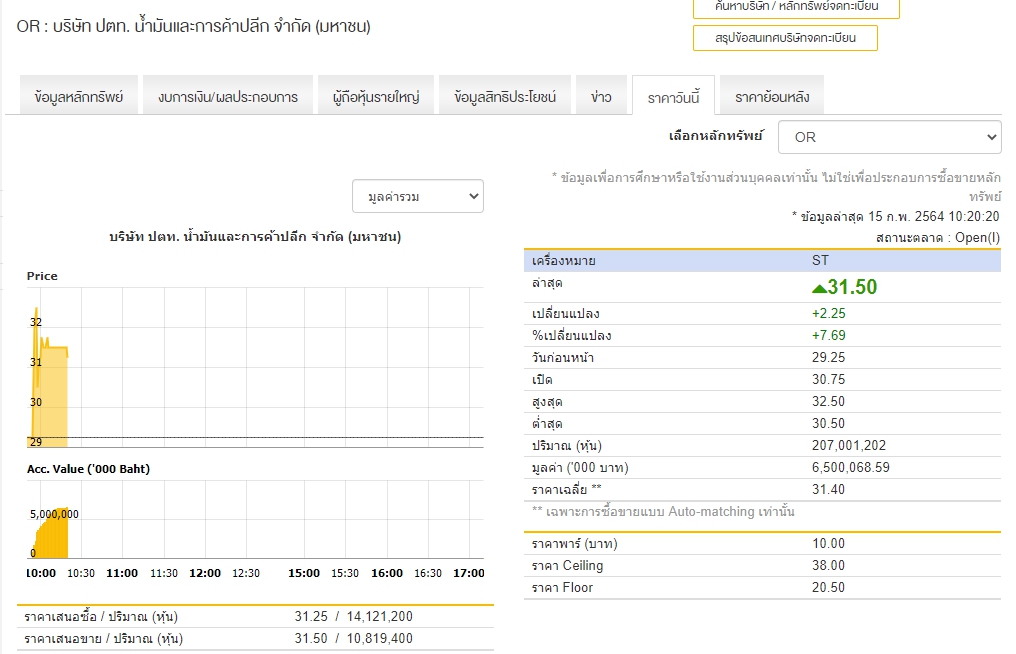Click Floor price value 20.50

click(828, 587)
